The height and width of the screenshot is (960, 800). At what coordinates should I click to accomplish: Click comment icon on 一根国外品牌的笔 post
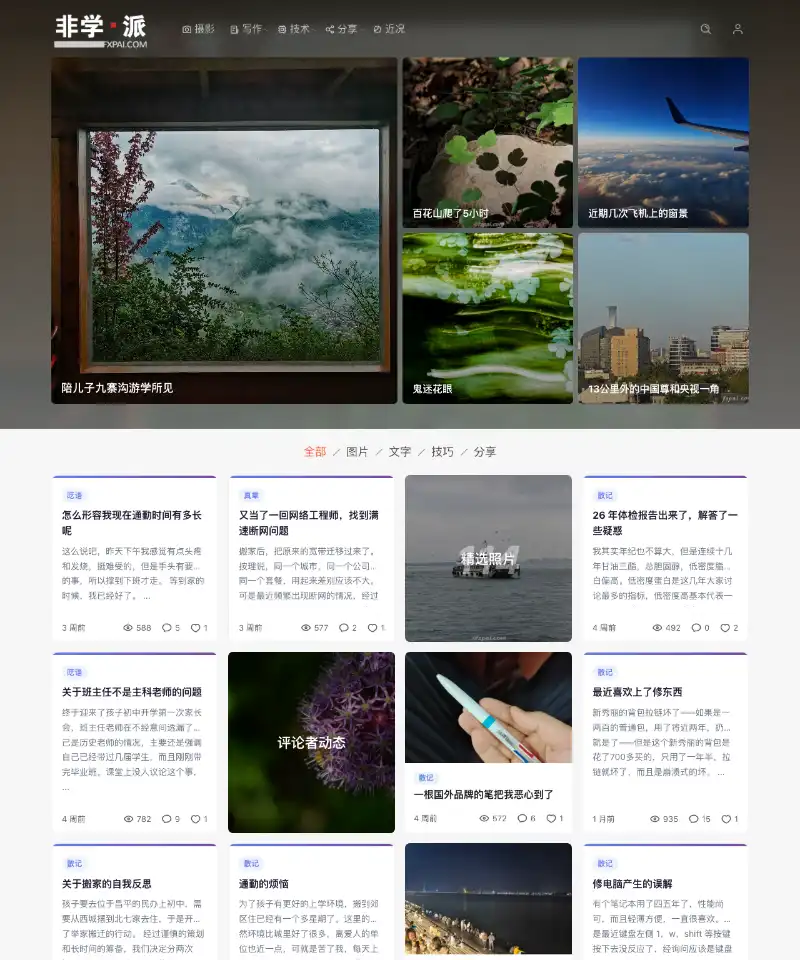(x=522, y=818)
